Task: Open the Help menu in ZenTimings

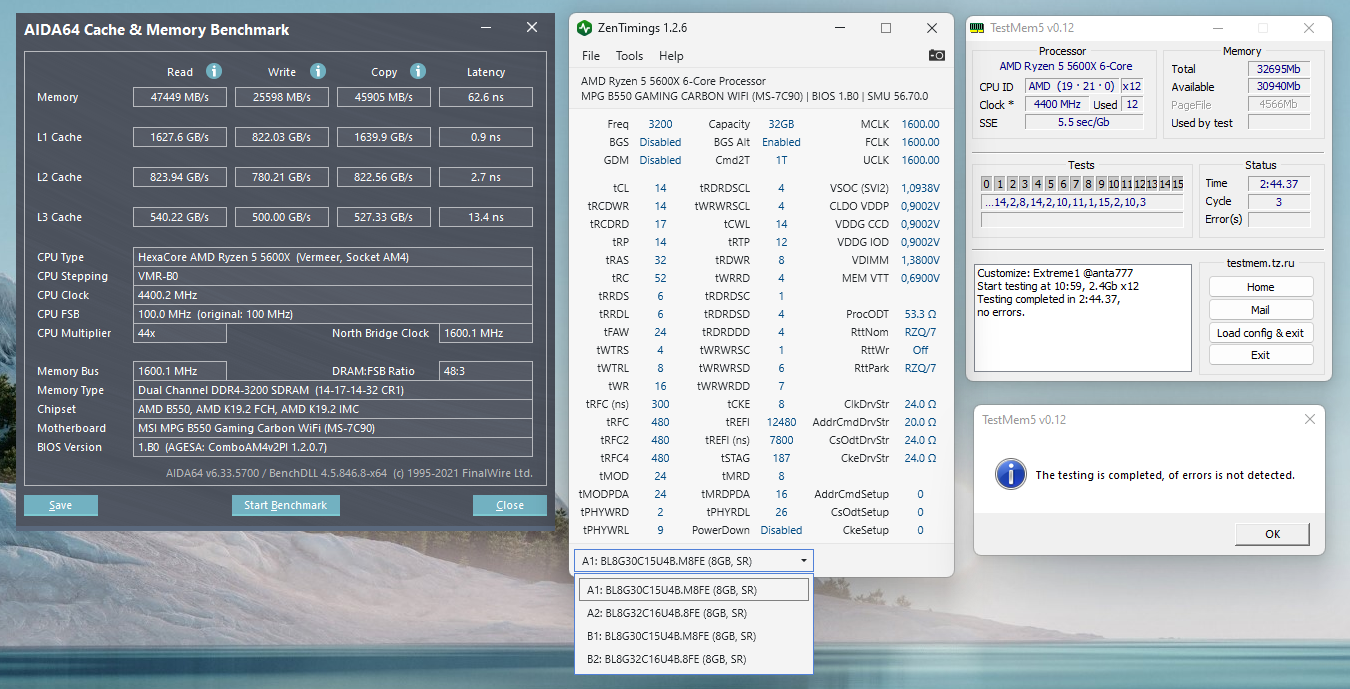Action: tap(671, 56)
